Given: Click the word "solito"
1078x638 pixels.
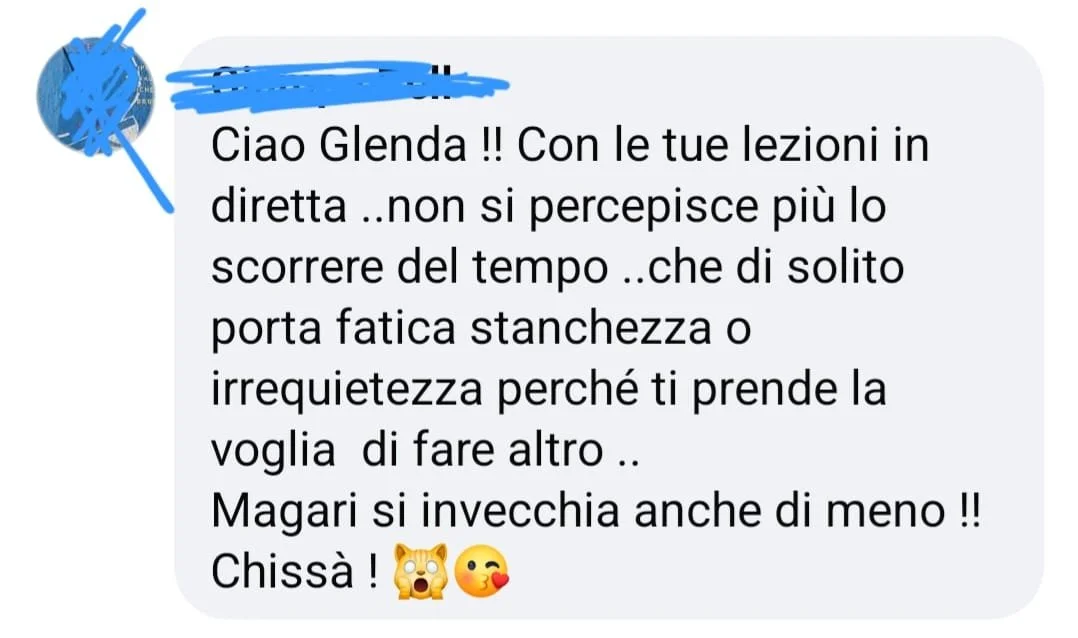Looking at the screenshot, I should (x=845, y=267).
